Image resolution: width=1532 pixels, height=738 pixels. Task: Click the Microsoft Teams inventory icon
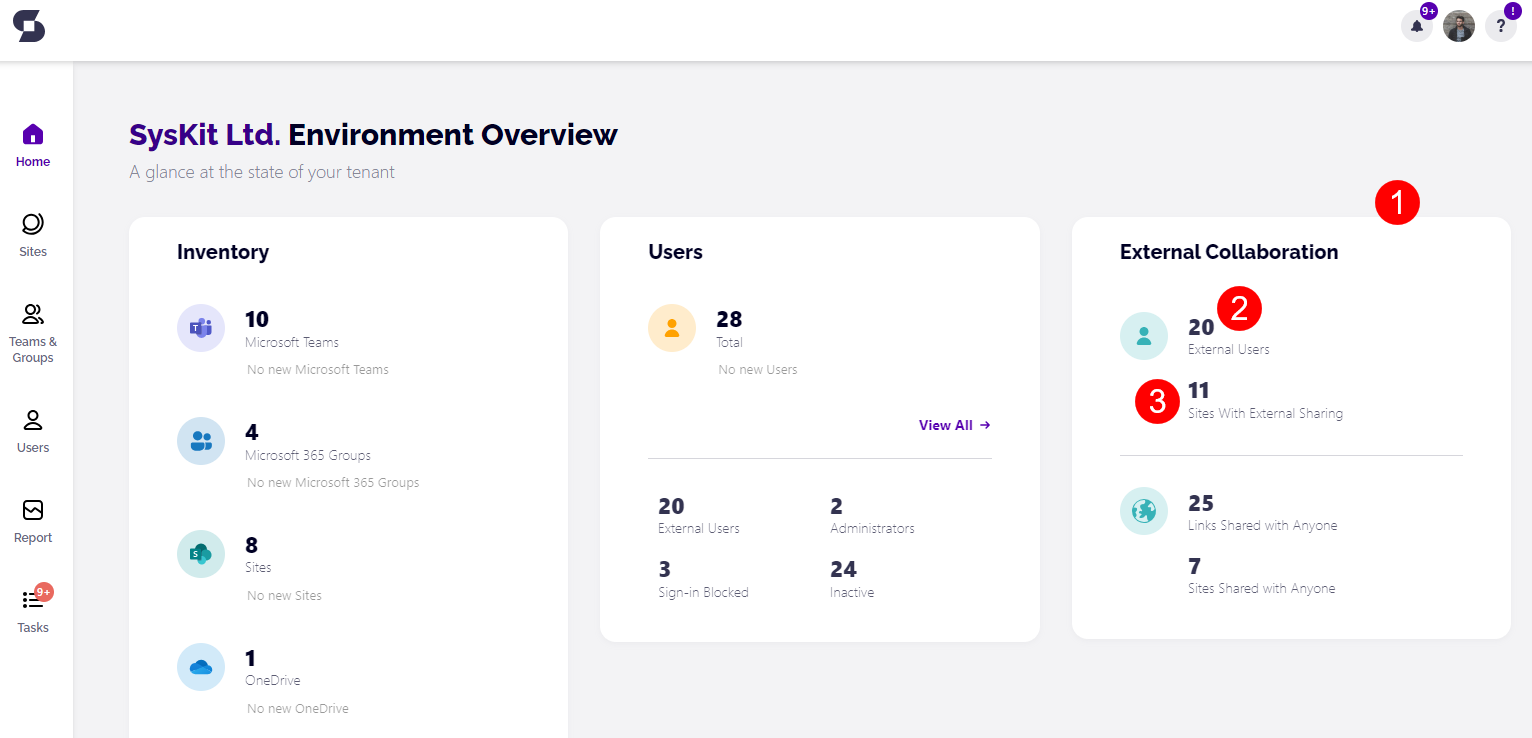click(201, 327)
